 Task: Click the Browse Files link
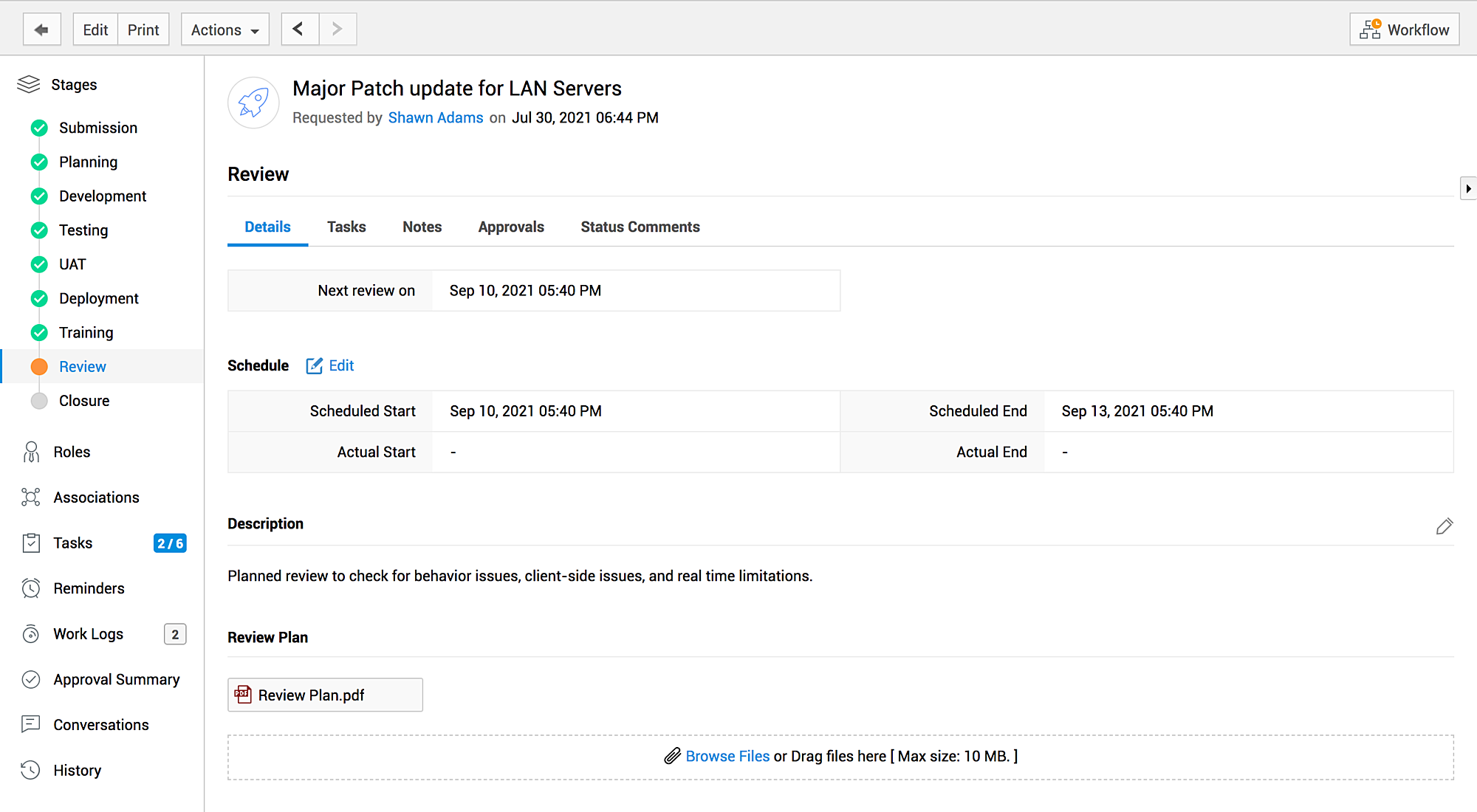tap(727, 756)
